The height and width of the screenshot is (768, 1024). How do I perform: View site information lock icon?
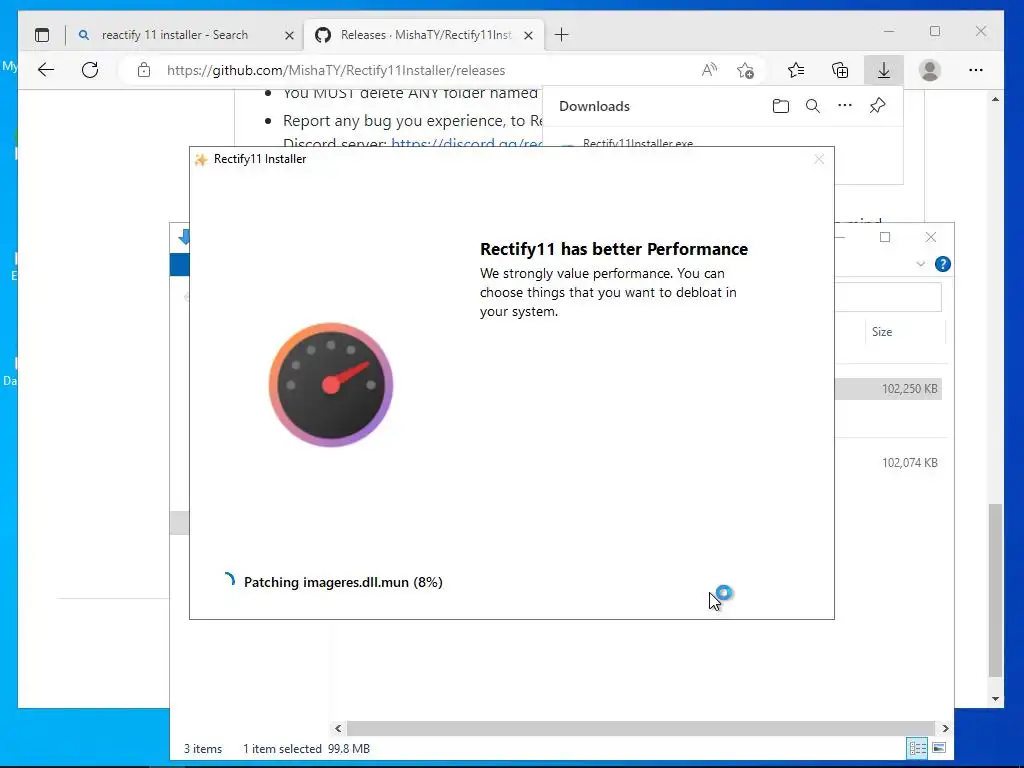pos(144,70)
